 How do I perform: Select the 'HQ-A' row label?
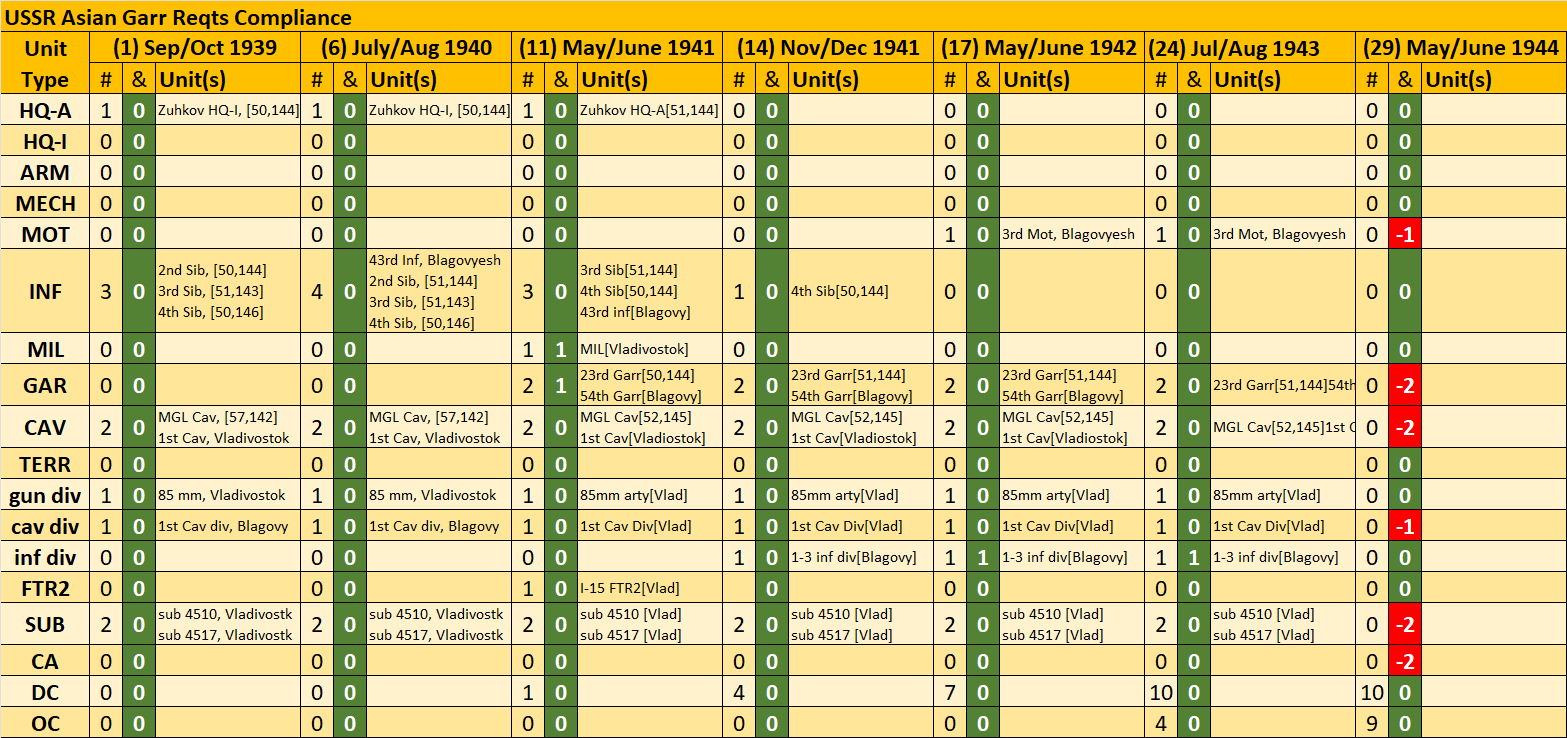coord(46,110)
